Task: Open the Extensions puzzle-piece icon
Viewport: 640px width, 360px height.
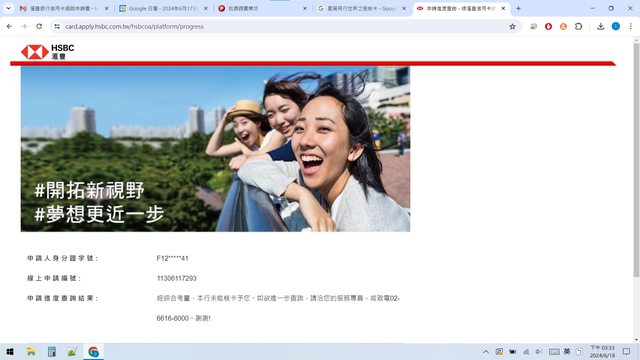Action: click(x=578, y=27)
